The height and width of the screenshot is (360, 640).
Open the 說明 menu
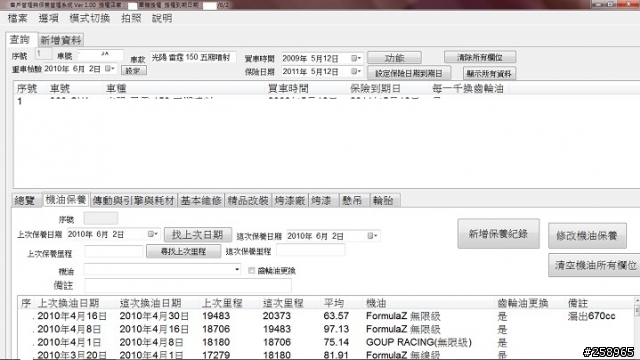[x=162, y=18]
